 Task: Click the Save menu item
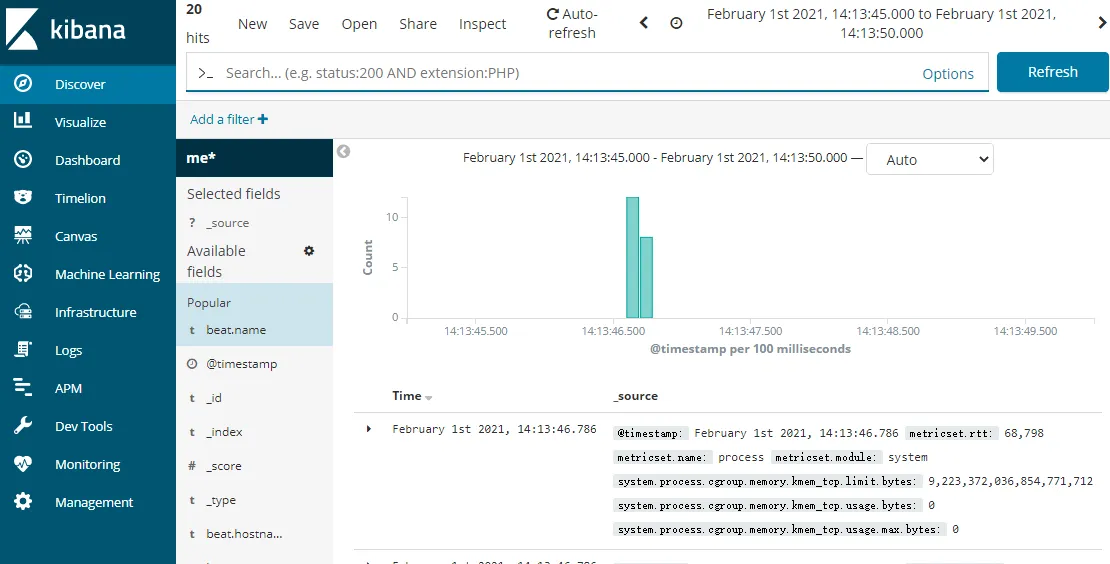(x=304, y=24)
